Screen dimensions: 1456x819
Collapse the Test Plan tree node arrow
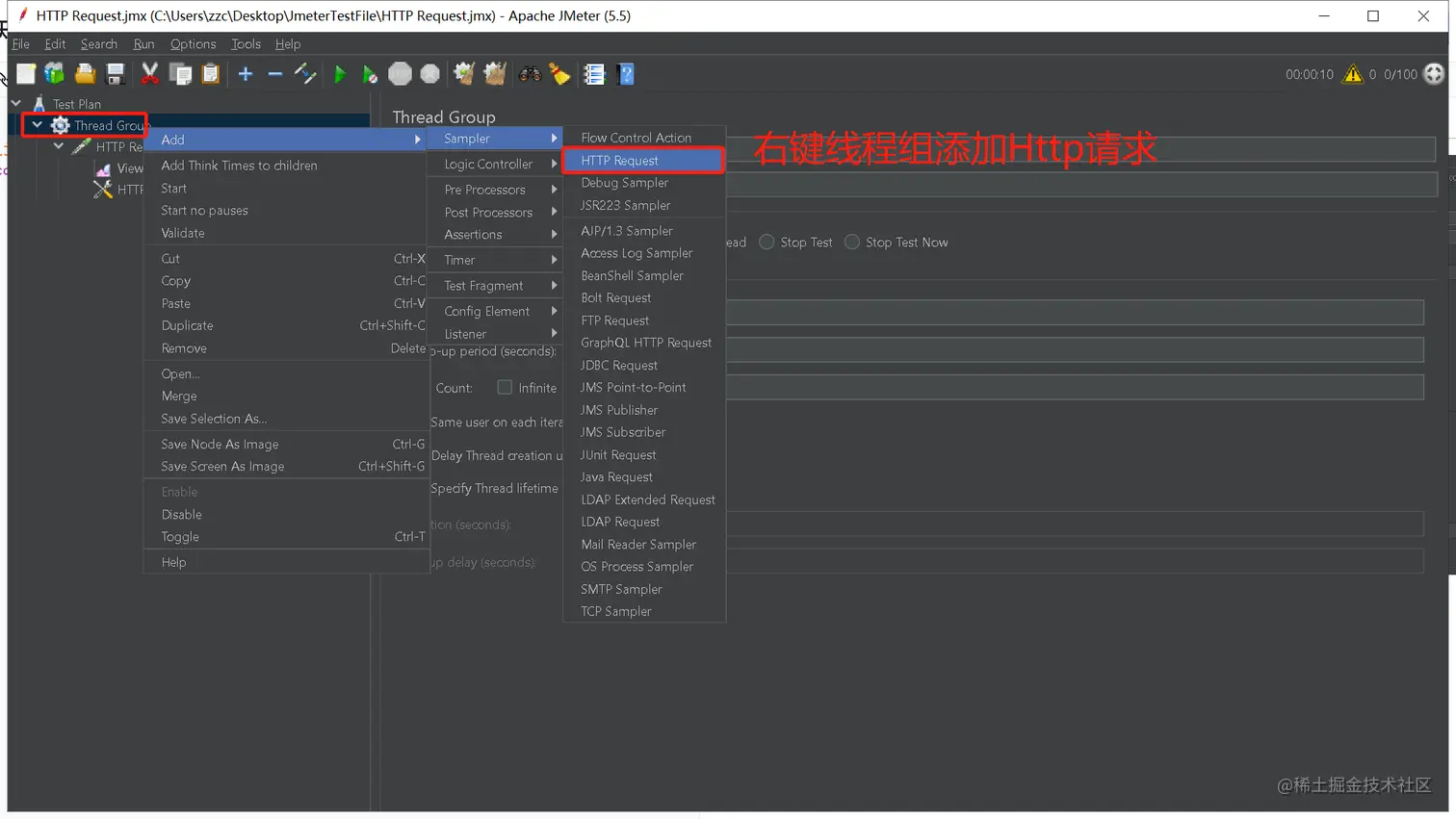tap(16, 103)
